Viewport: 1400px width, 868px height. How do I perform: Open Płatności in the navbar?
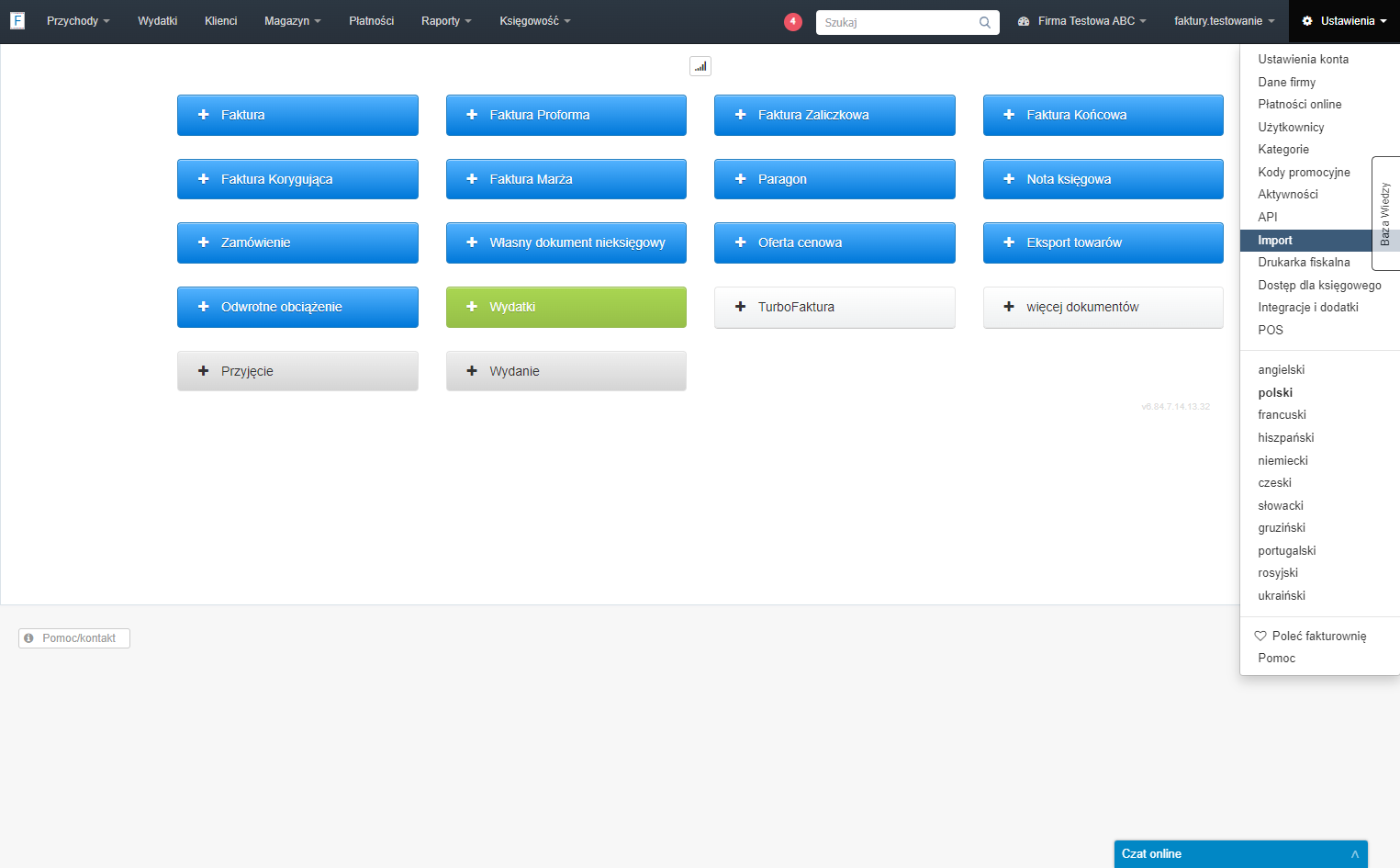pos(372,21)
